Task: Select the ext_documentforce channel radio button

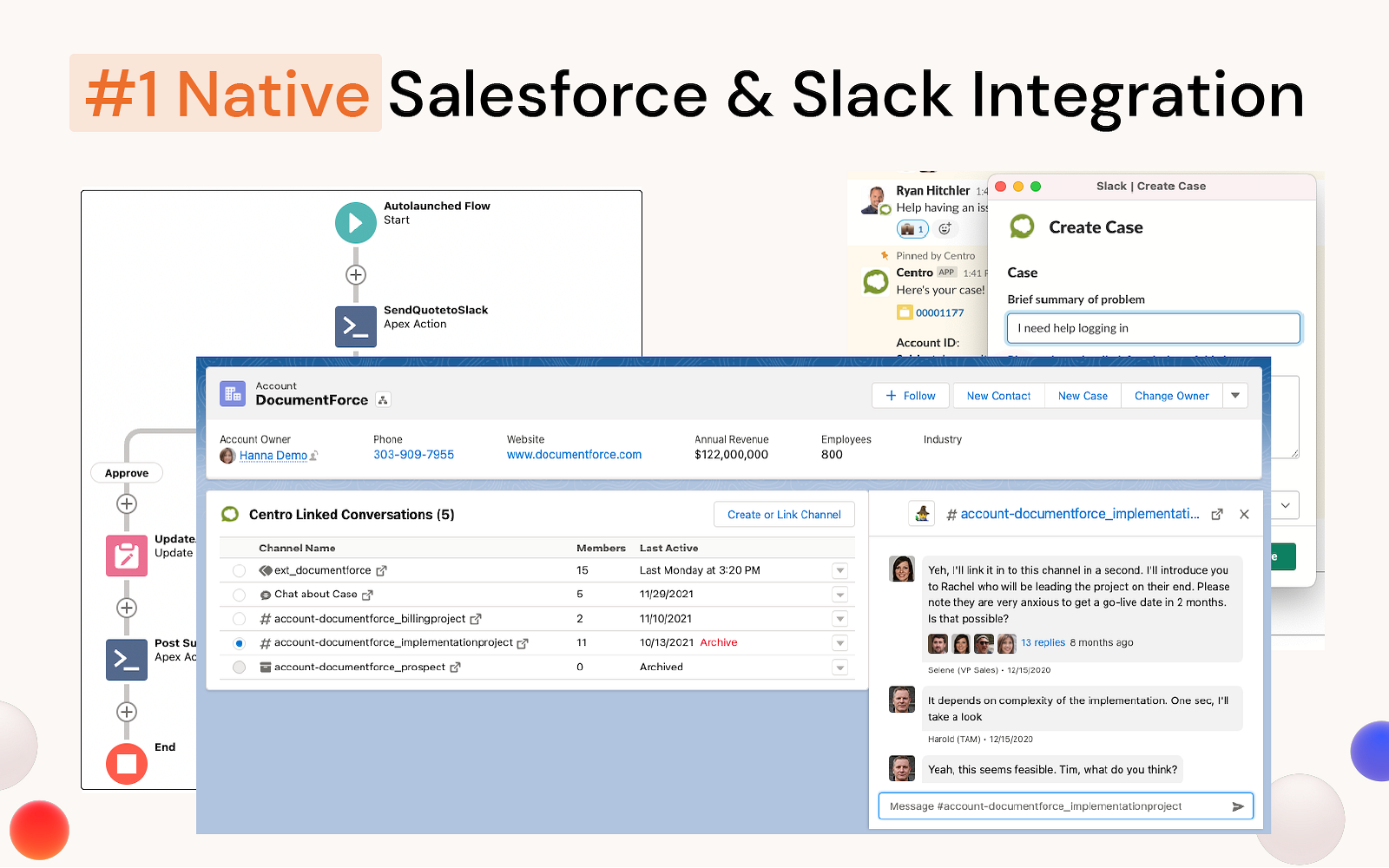Action: (239, 570)
